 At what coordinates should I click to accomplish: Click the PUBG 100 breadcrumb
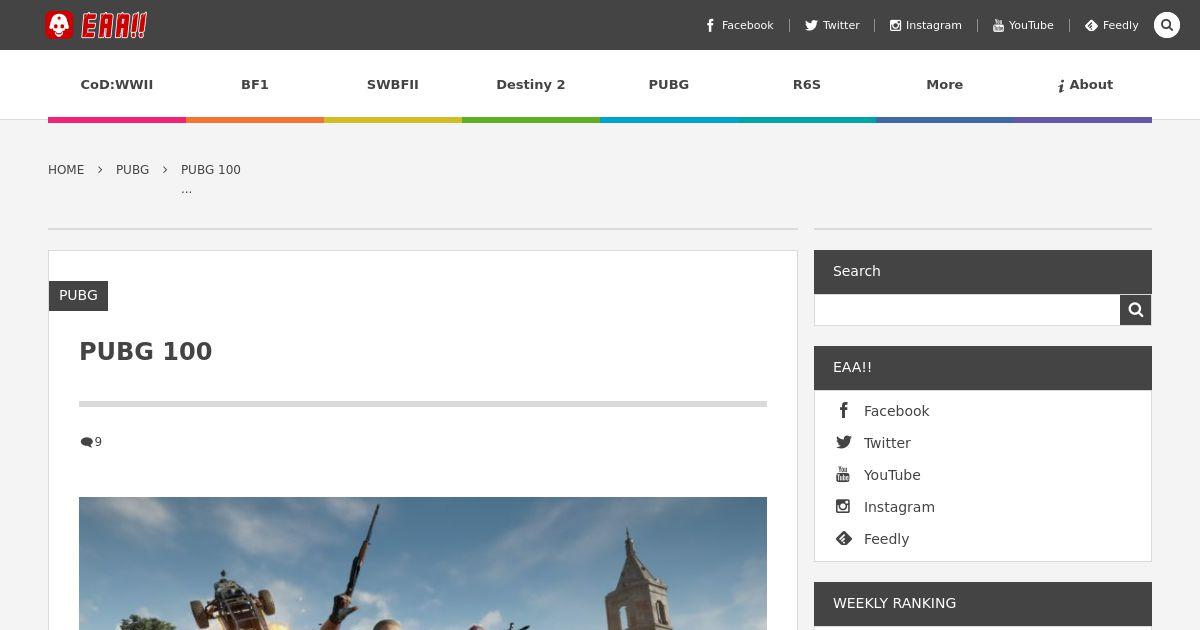(211, 170)
